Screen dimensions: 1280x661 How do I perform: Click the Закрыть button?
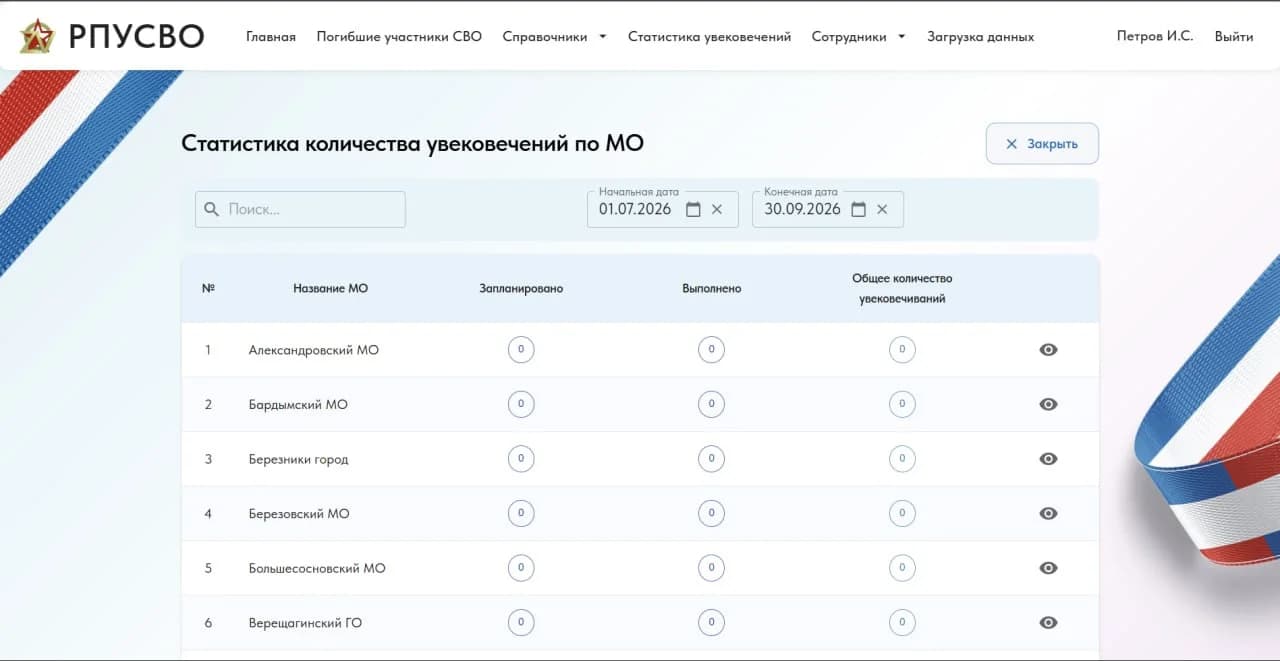click(1042, 144)
